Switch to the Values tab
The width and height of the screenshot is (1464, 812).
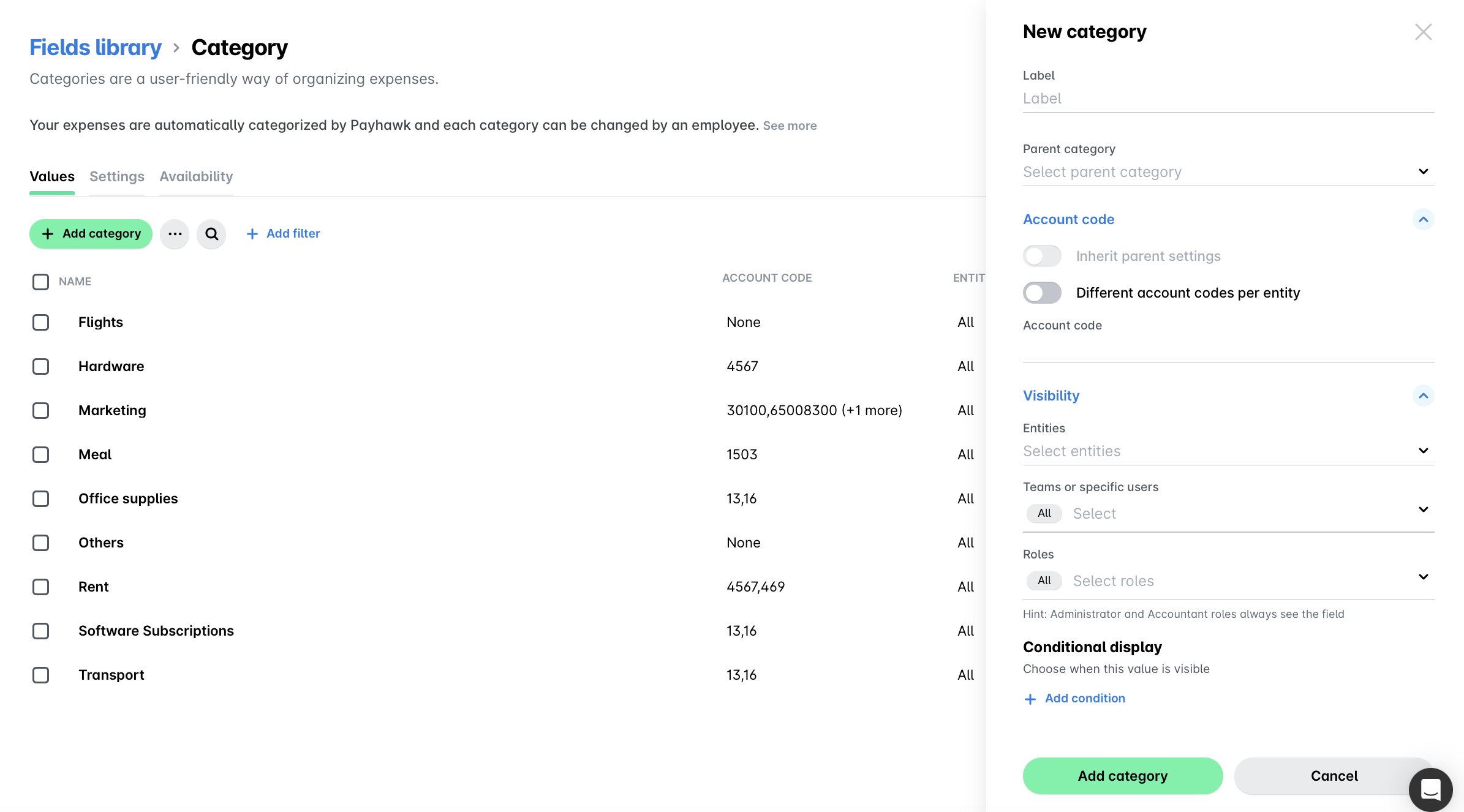pos(52,176)
